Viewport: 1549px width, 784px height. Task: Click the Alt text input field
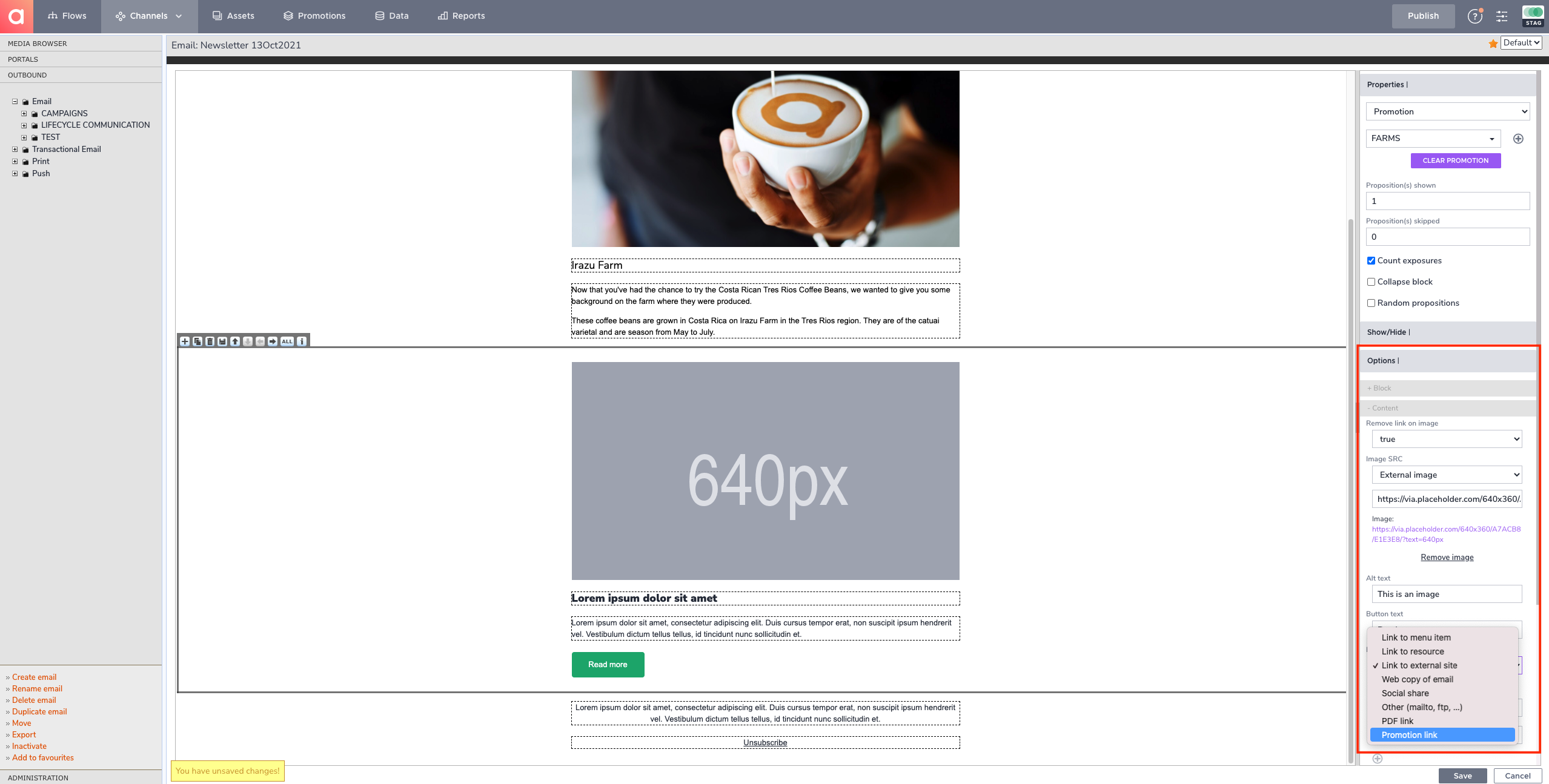point(1447,594)
